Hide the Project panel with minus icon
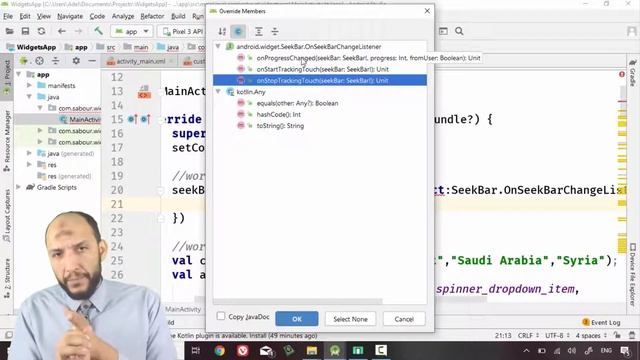The width and height of the screenshot is (640, 360). coord(92,61)
